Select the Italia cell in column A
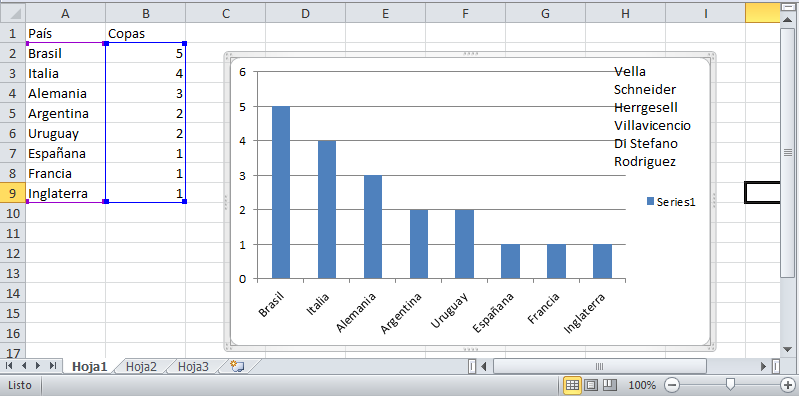 point(65,73)
